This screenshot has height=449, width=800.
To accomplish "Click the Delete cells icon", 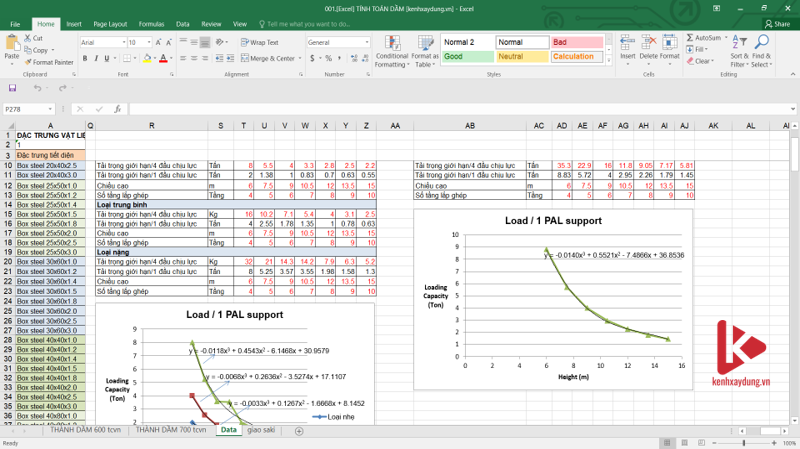I will point(649,43).
